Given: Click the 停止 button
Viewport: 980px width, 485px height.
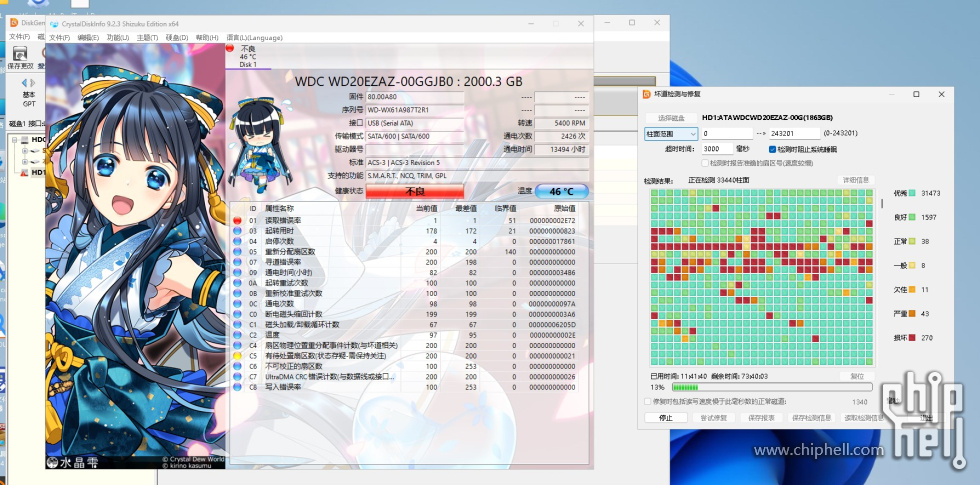Looking at the screenshot, I should pos(666,418).
